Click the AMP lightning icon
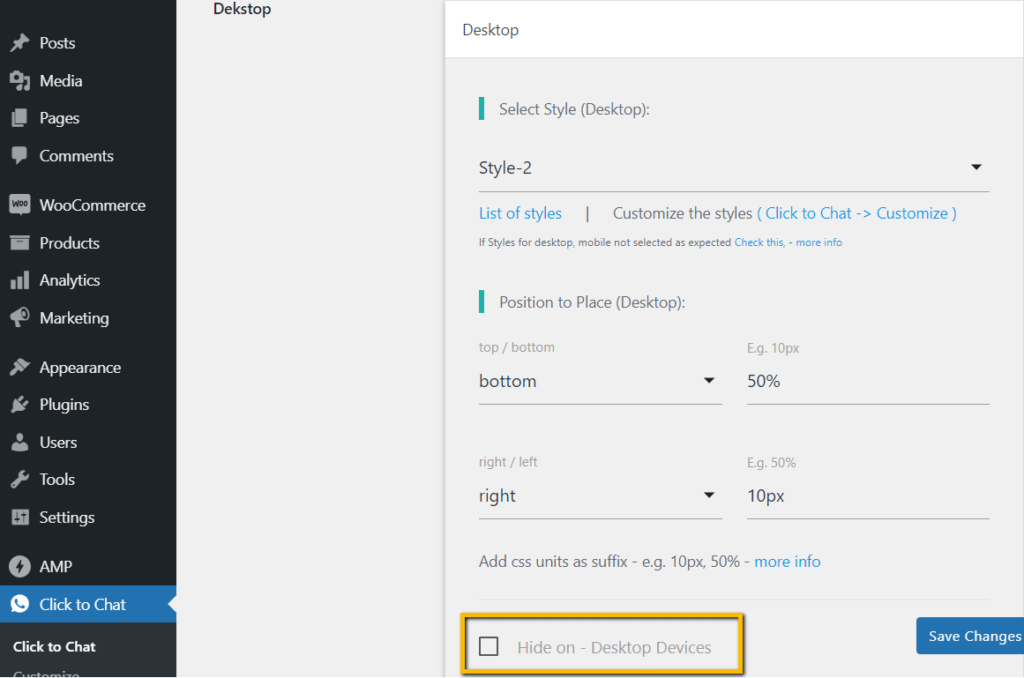The width and height of the screenshot is (1024, 678). tap(20, 566)
